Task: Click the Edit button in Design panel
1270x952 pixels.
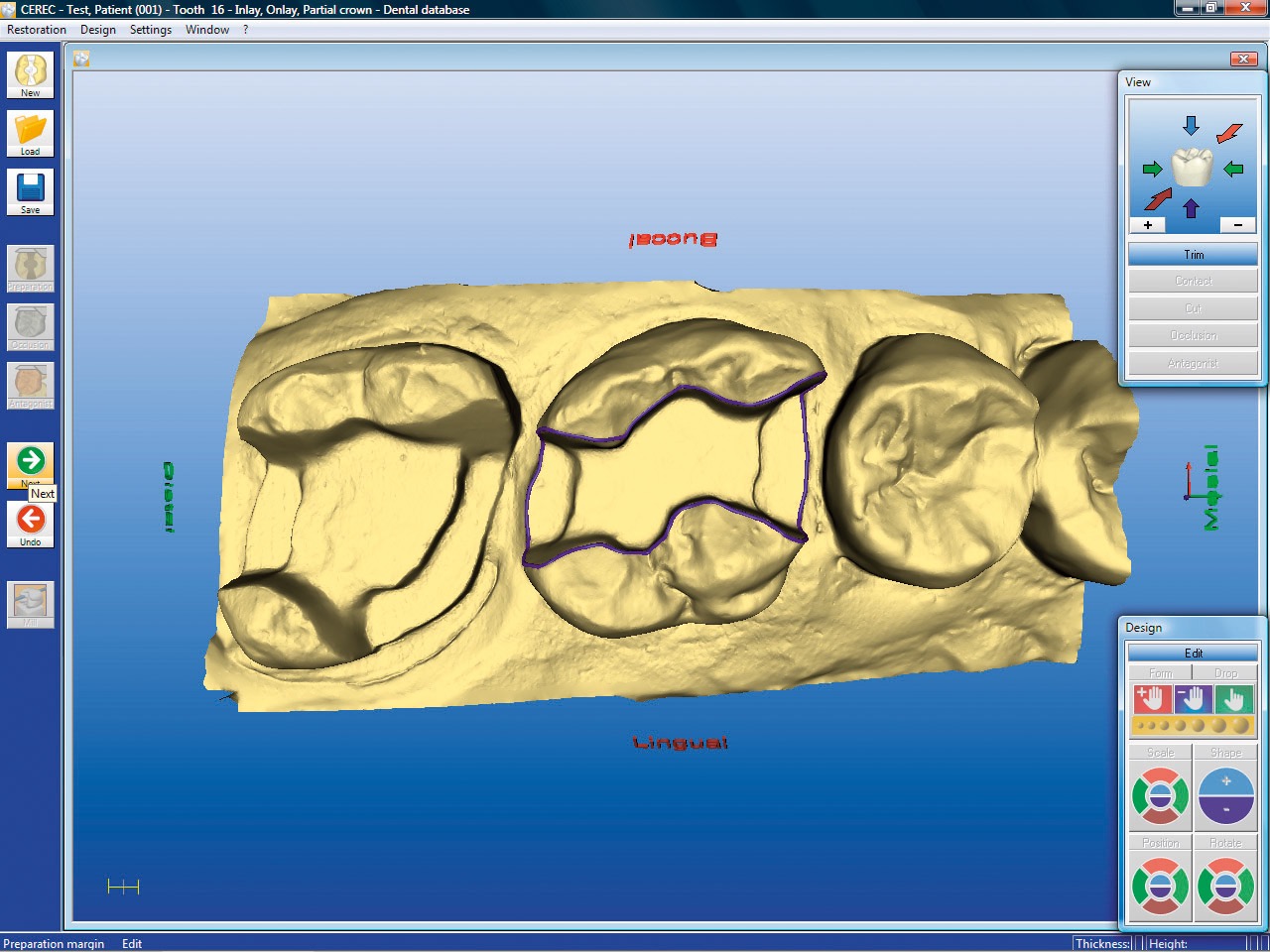Action: click(x=1193, y=654)
